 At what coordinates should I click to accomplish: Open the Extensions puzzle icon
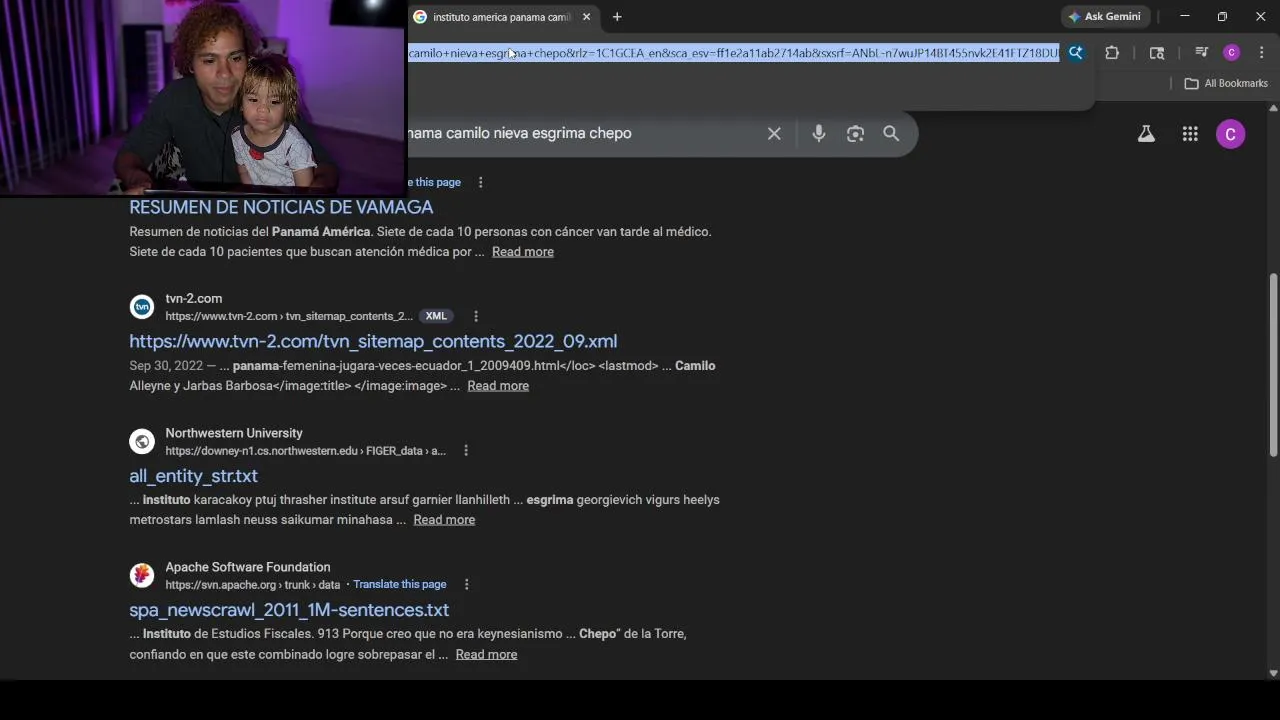point(1112,53)
